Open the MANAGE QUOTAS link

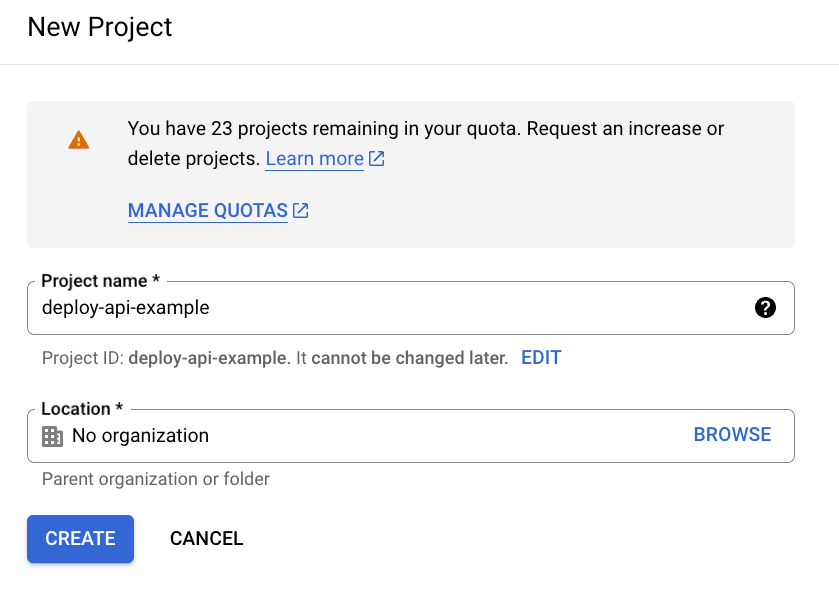(207, 211)
